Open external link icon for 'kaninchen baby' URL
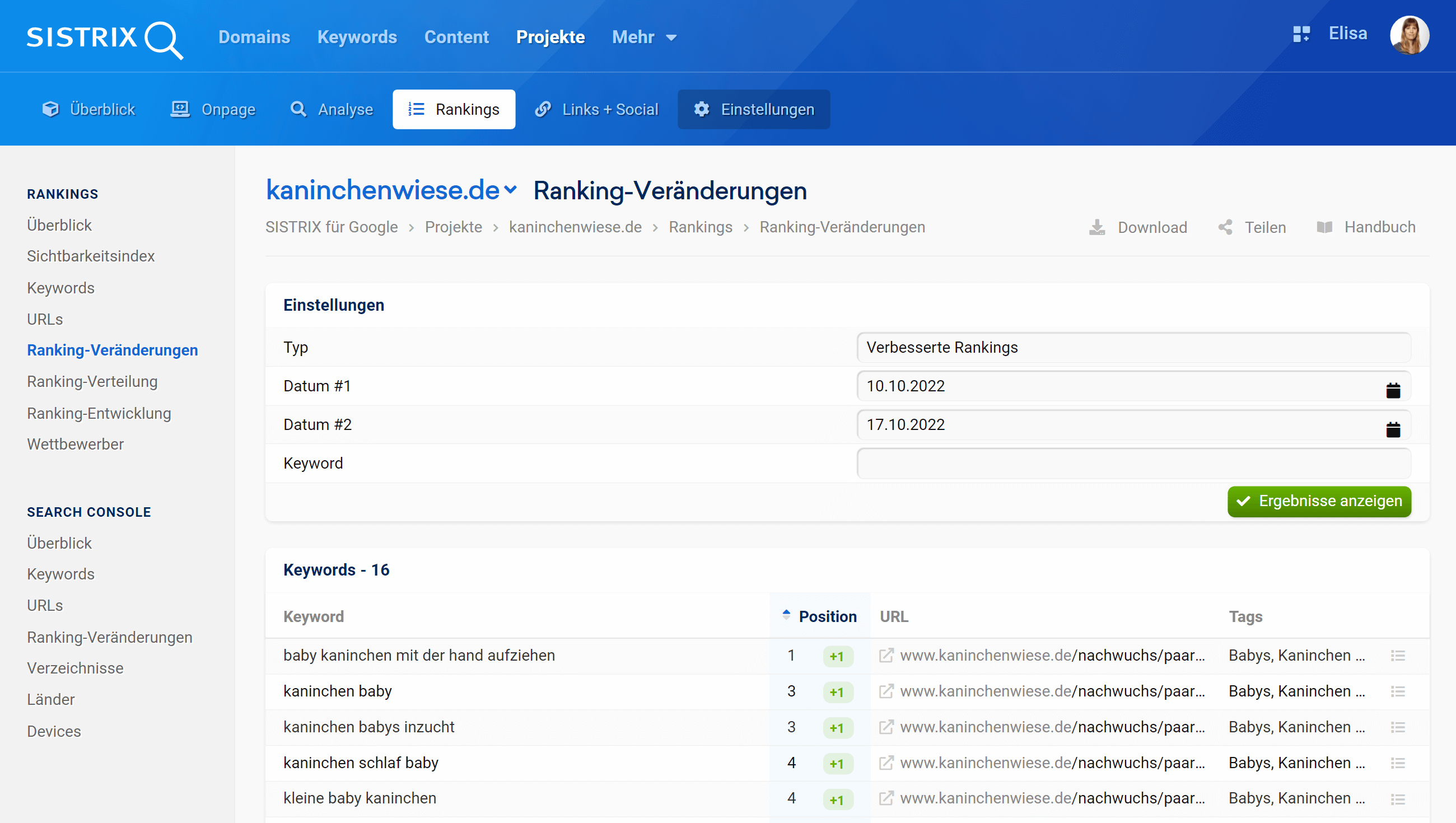1456x823 pixels. coord(886,691)
